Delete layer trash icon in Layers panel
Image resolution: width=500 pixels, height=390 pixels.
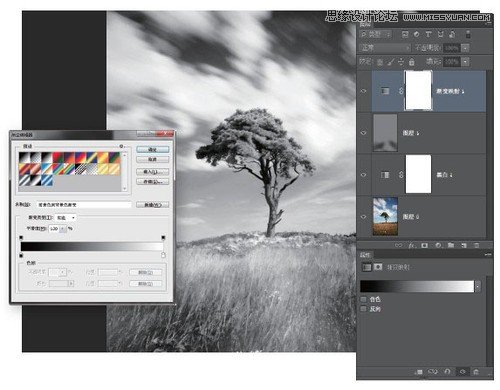[477, 245]
